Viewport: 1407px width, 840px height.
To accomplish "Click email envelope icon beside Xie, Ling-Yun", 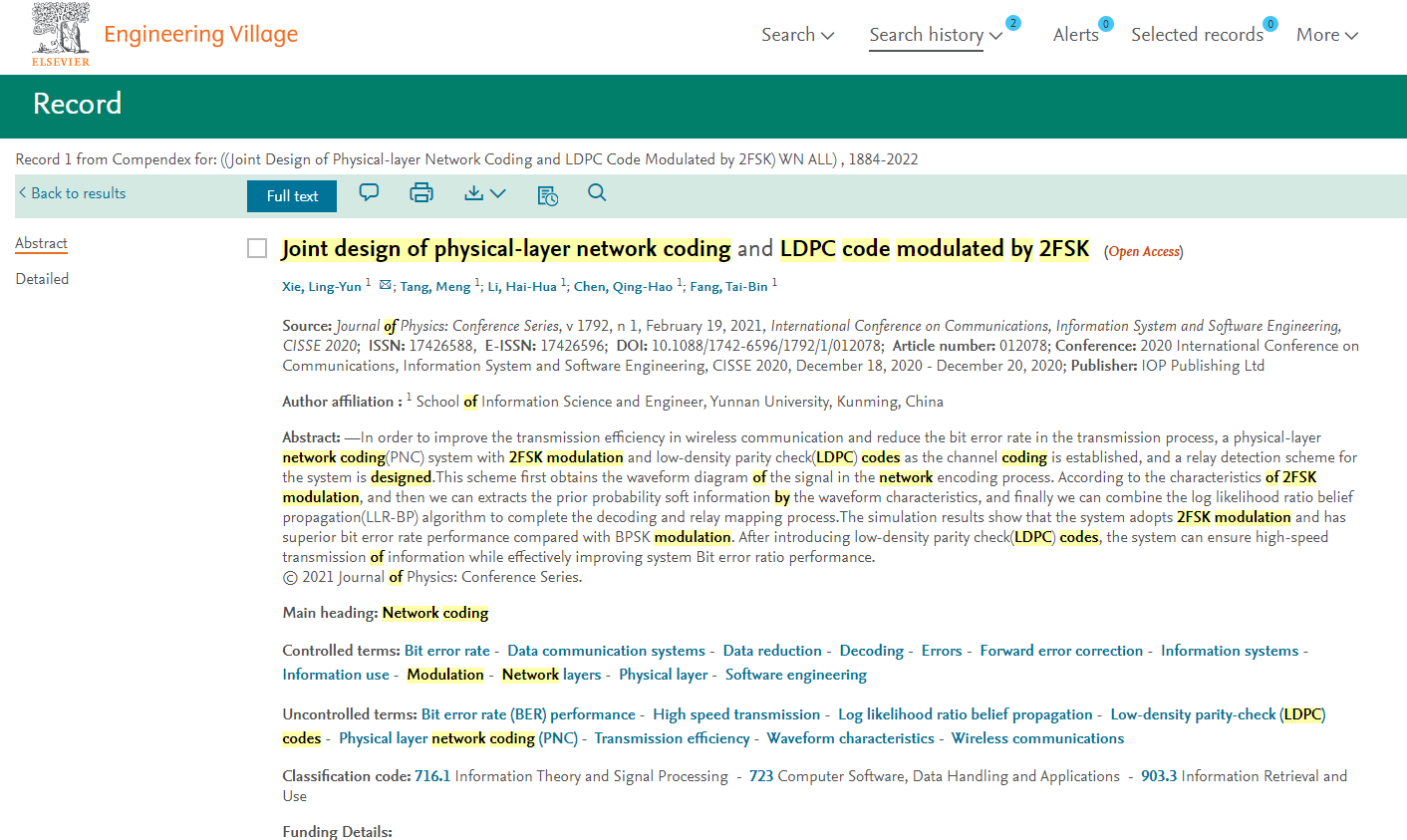I will pyautogui.click(x=386, y=285).
